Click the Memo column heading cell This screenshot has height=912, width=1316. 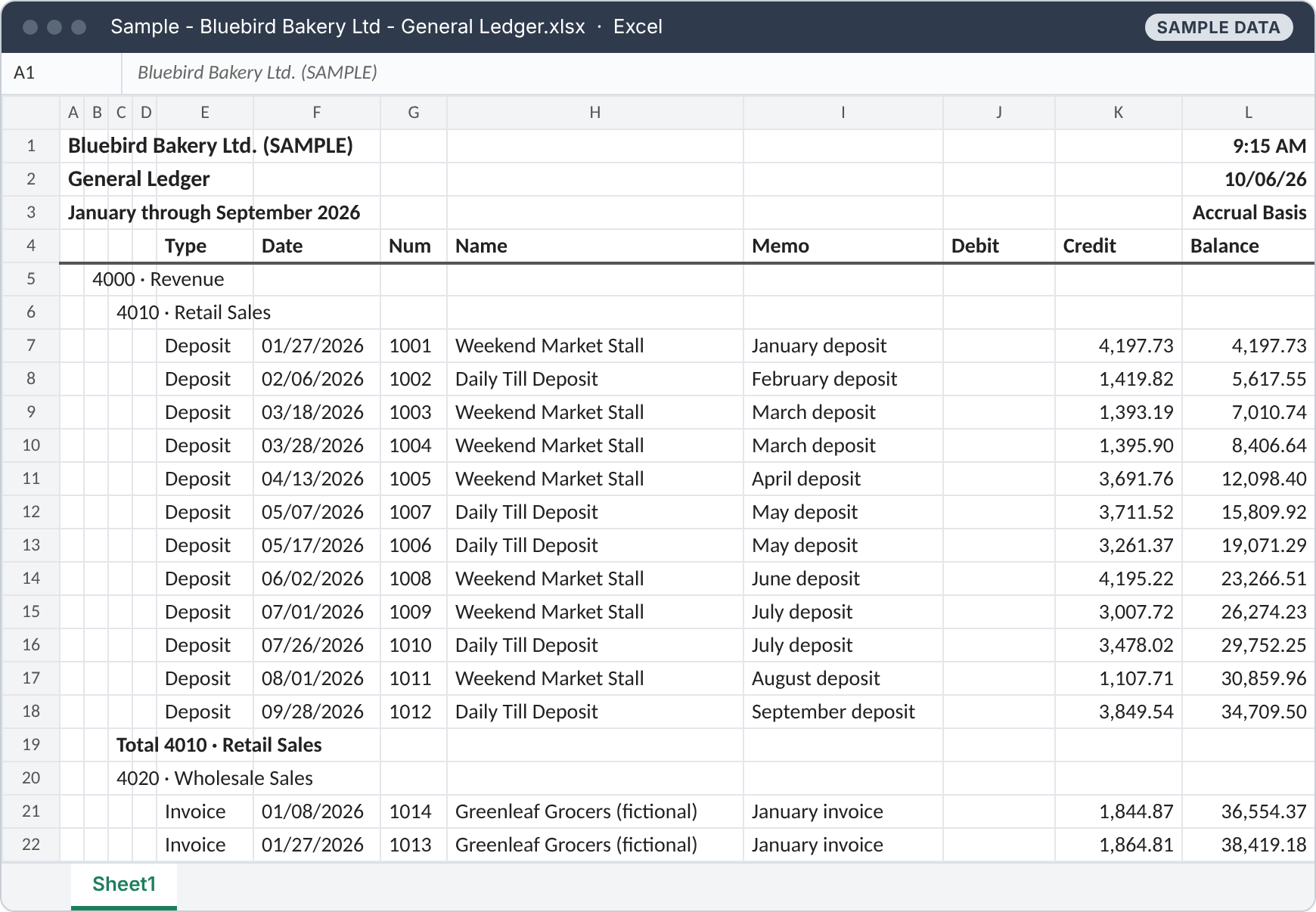click(843, 246)
